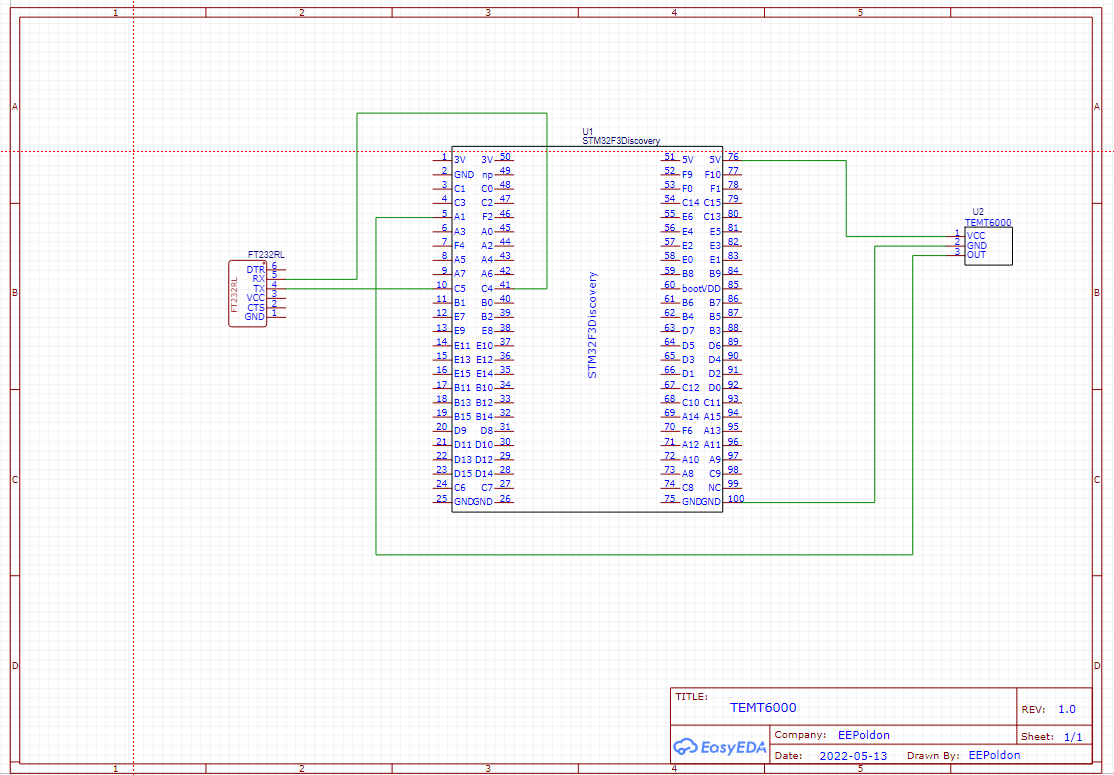
Task: Click pin 76 labeled 5V on STM32F3Discovery
Action: coord(732,160)
